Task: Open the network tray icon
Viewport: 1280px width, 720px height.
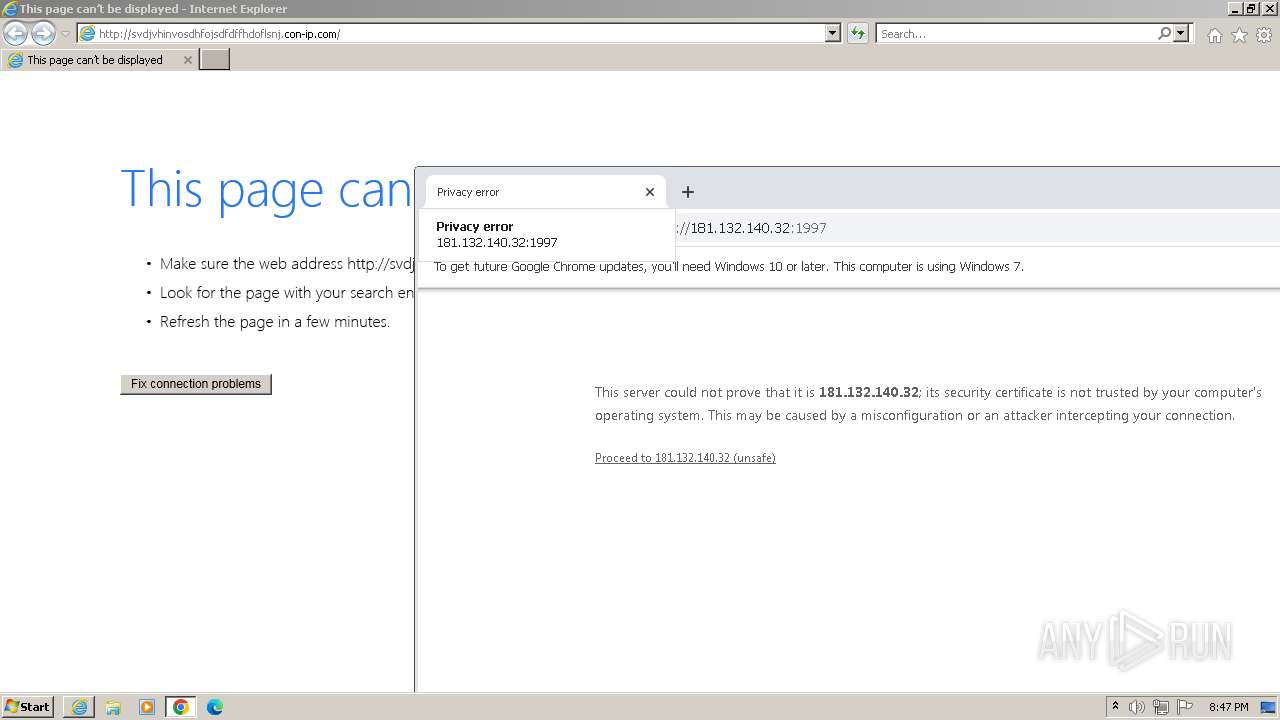Action: 1161,707
